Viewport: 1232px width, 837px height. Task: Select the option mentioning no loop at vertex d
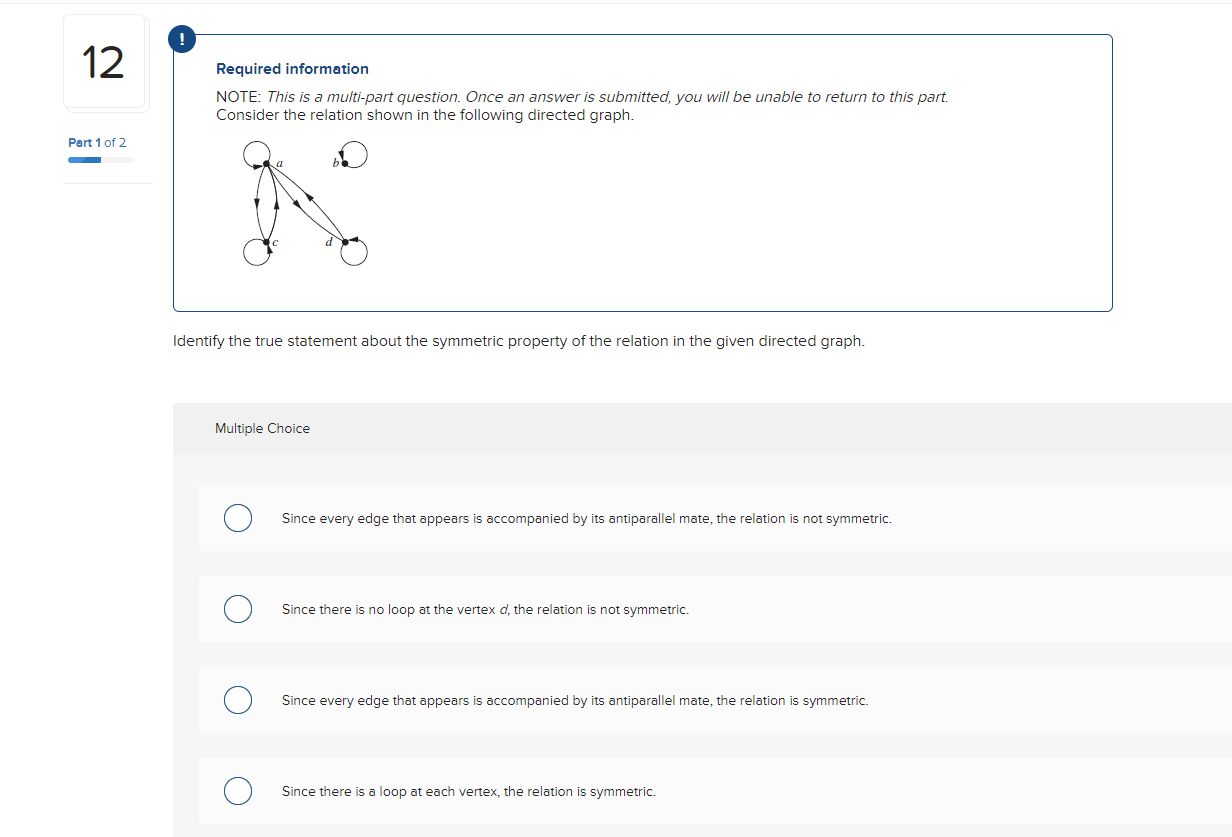237,609
